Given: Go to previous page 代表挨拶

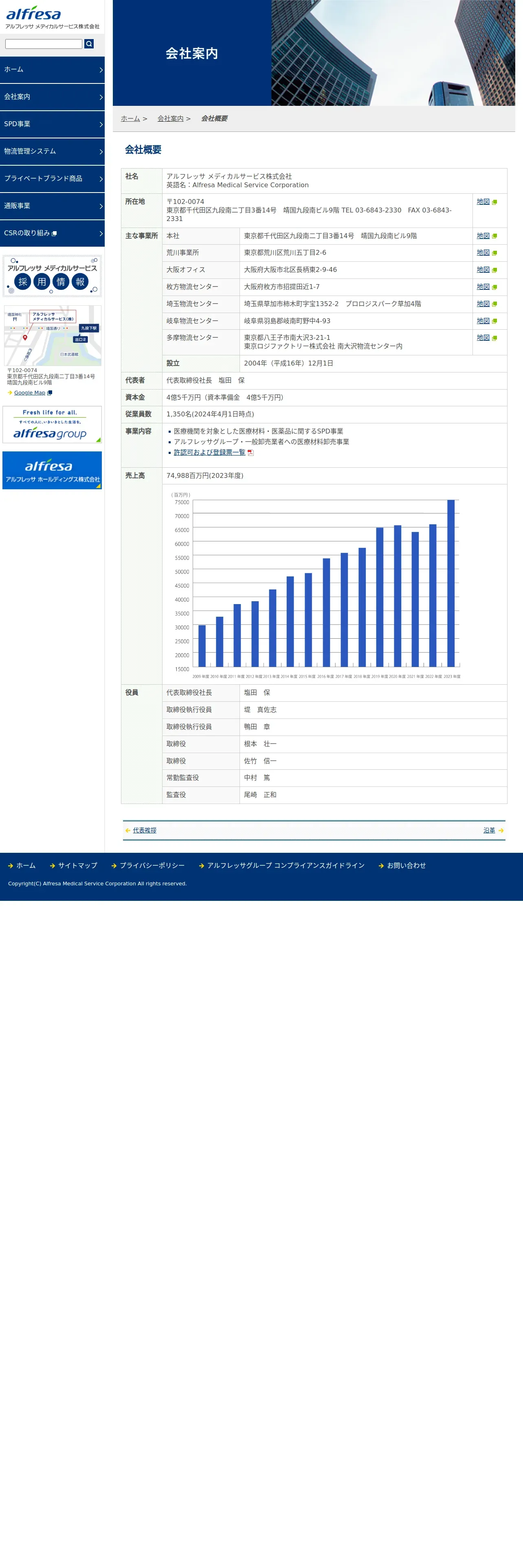Looking at the screenshot, I should [x=144, y=830].
